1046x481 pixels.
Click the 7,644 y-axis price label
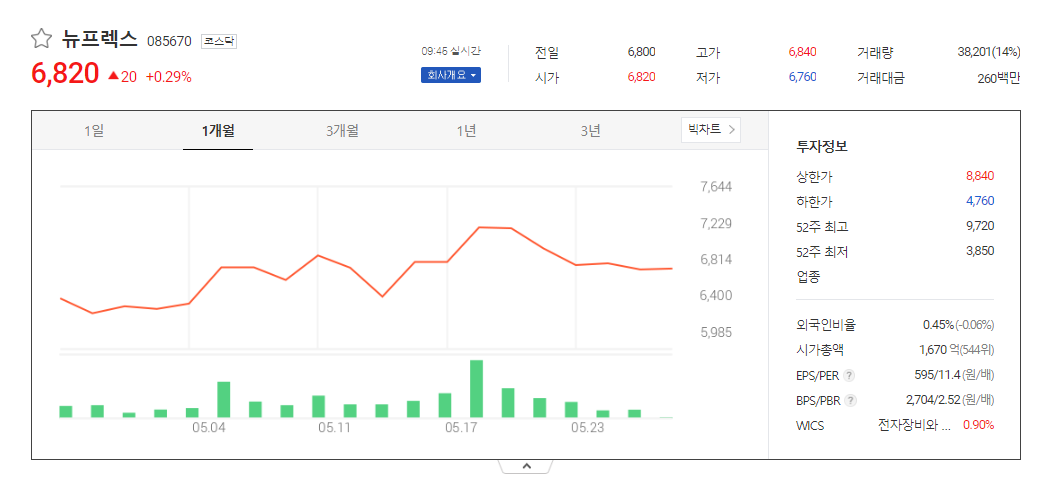[x=716, y=186]
